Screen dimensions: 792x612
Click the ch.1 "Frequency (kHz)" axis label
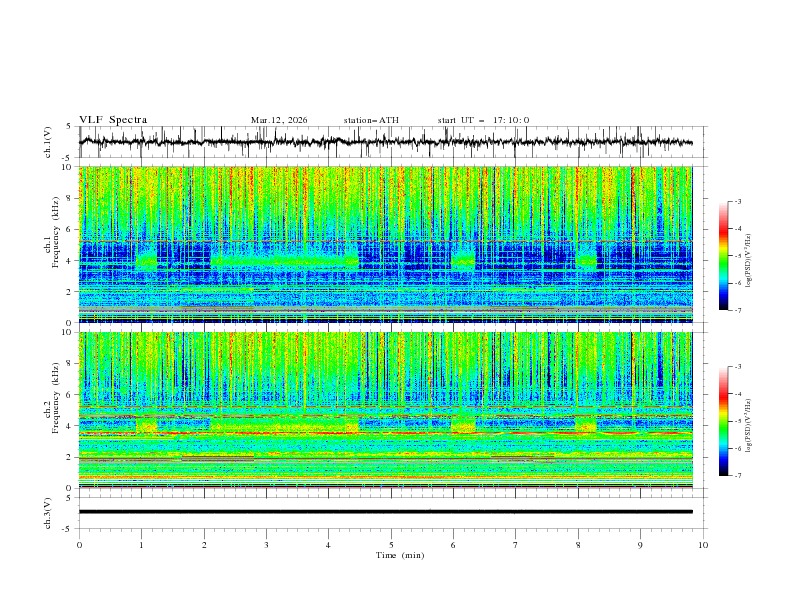56,232
